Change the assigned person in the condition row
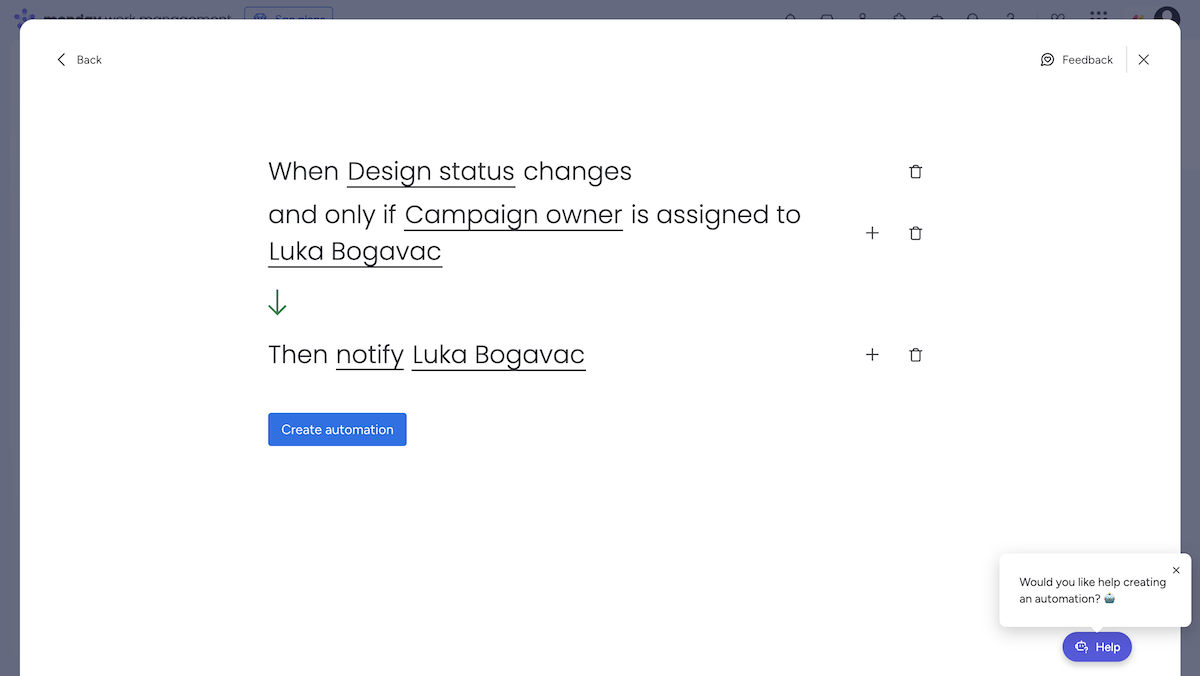This screenshot has width=1200, height=676. tap(355, 252)
